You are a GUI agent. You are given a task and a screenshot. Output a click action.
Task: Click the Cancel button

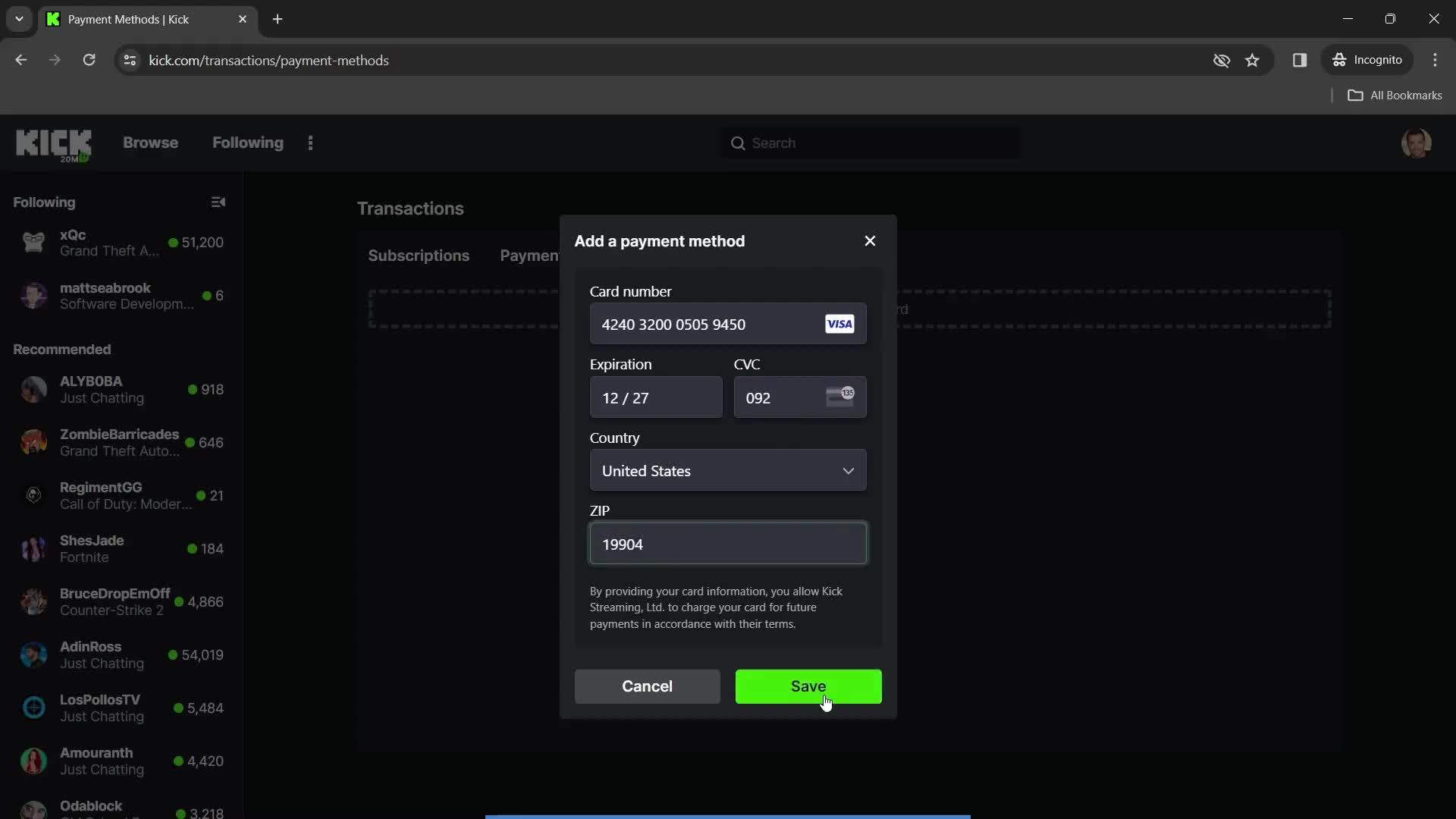point(648,686)
